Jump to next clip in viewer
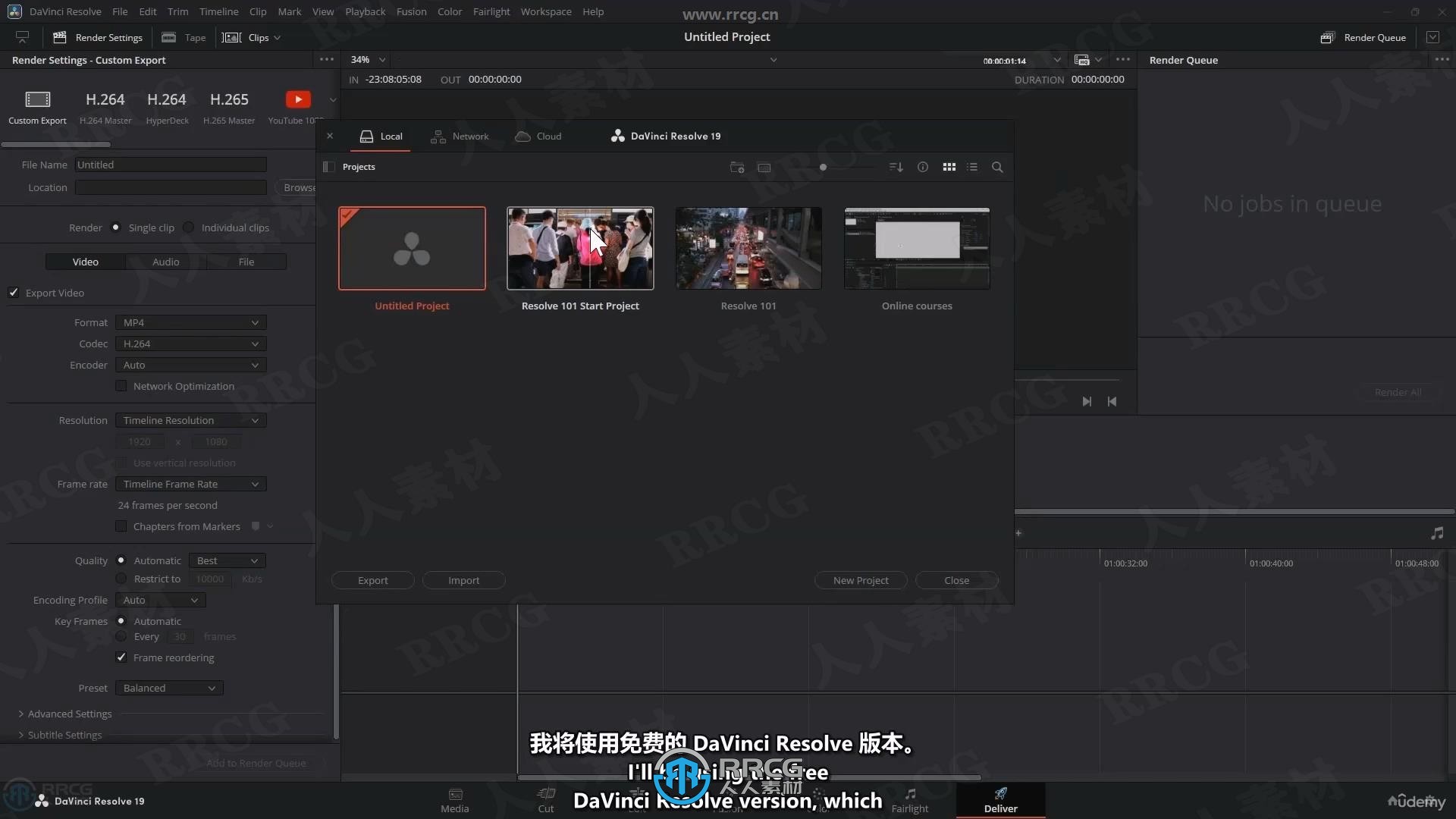The image size is (1456, 819). [1087, 401]
